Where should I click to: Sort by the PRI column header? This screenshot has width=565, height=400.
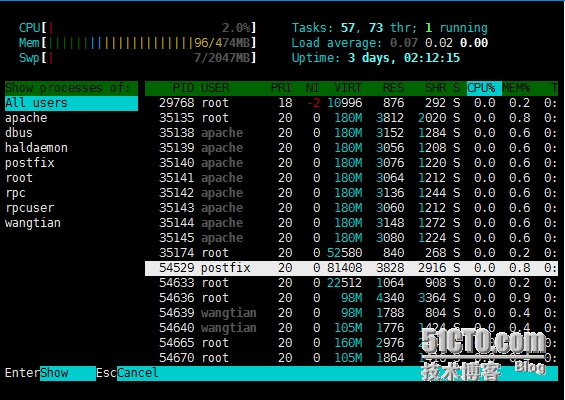tap(281, 88)
